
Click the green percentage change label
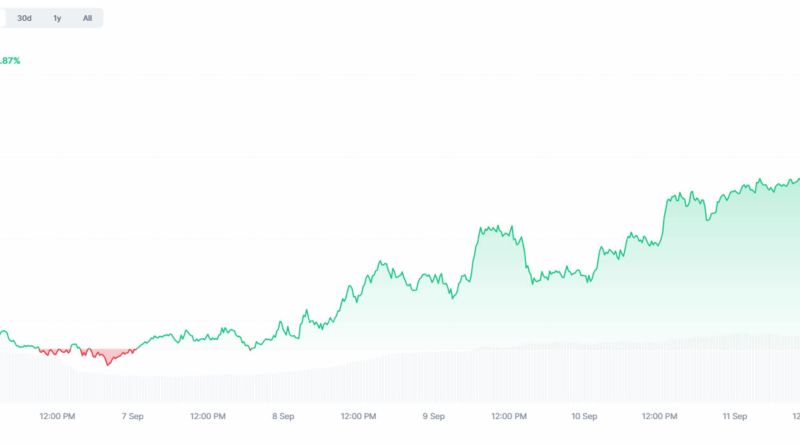tap(9, 61)
